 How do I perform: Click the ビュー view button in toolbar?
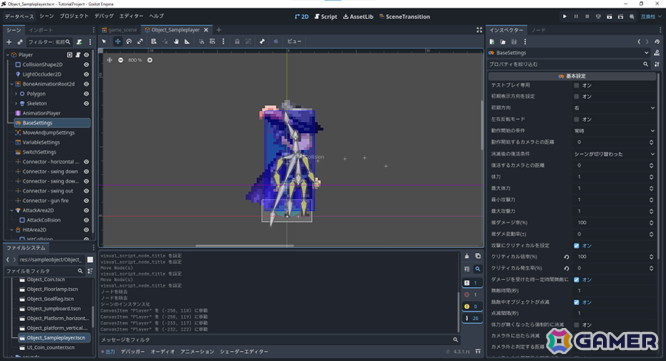pyautogui.click(x=294, y=41)
